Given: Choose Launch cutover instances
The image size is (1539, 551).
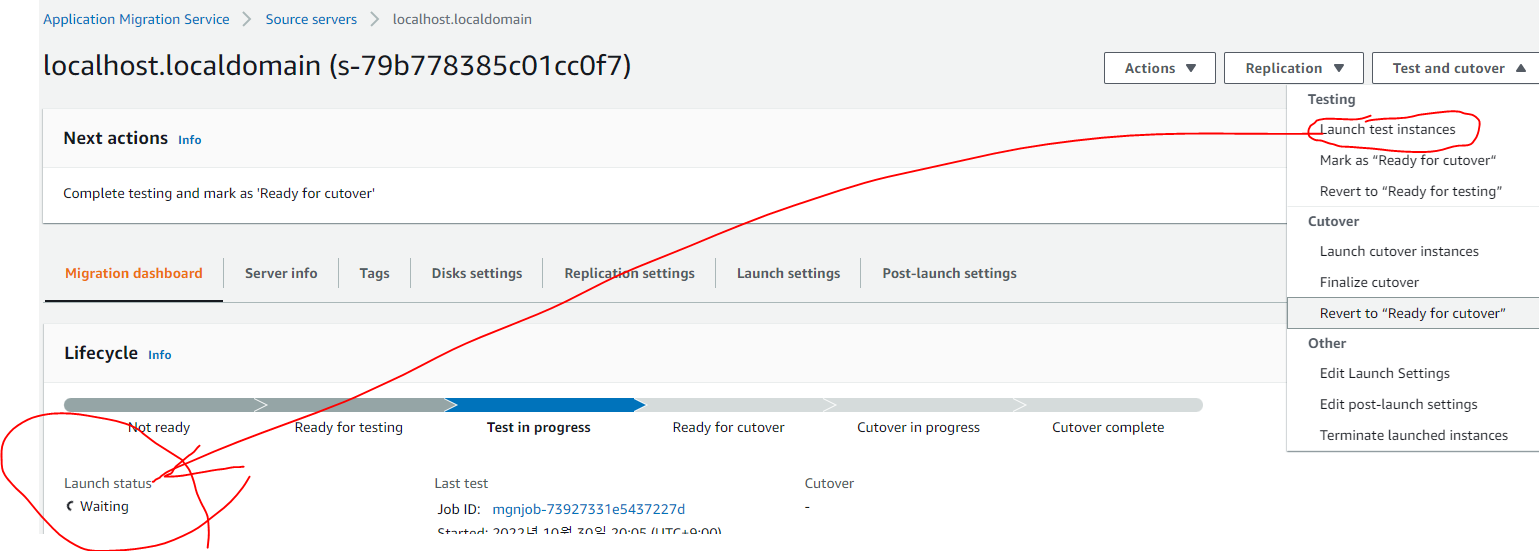Looking at the screenshot, I should point(1399,251).
